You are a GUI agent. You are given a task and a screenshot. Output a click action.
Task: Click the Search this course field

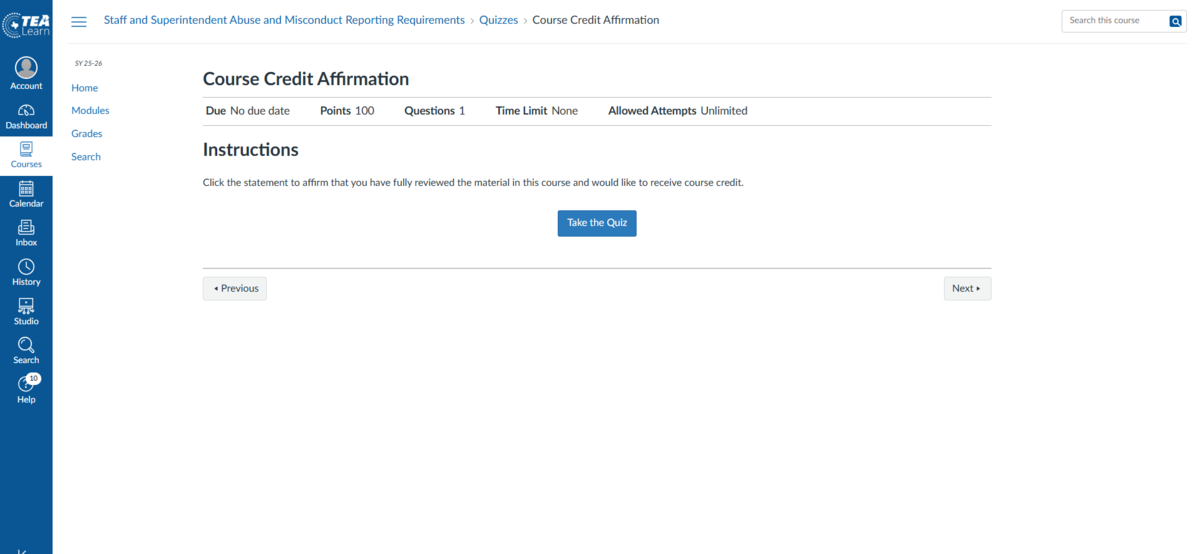1113,21
